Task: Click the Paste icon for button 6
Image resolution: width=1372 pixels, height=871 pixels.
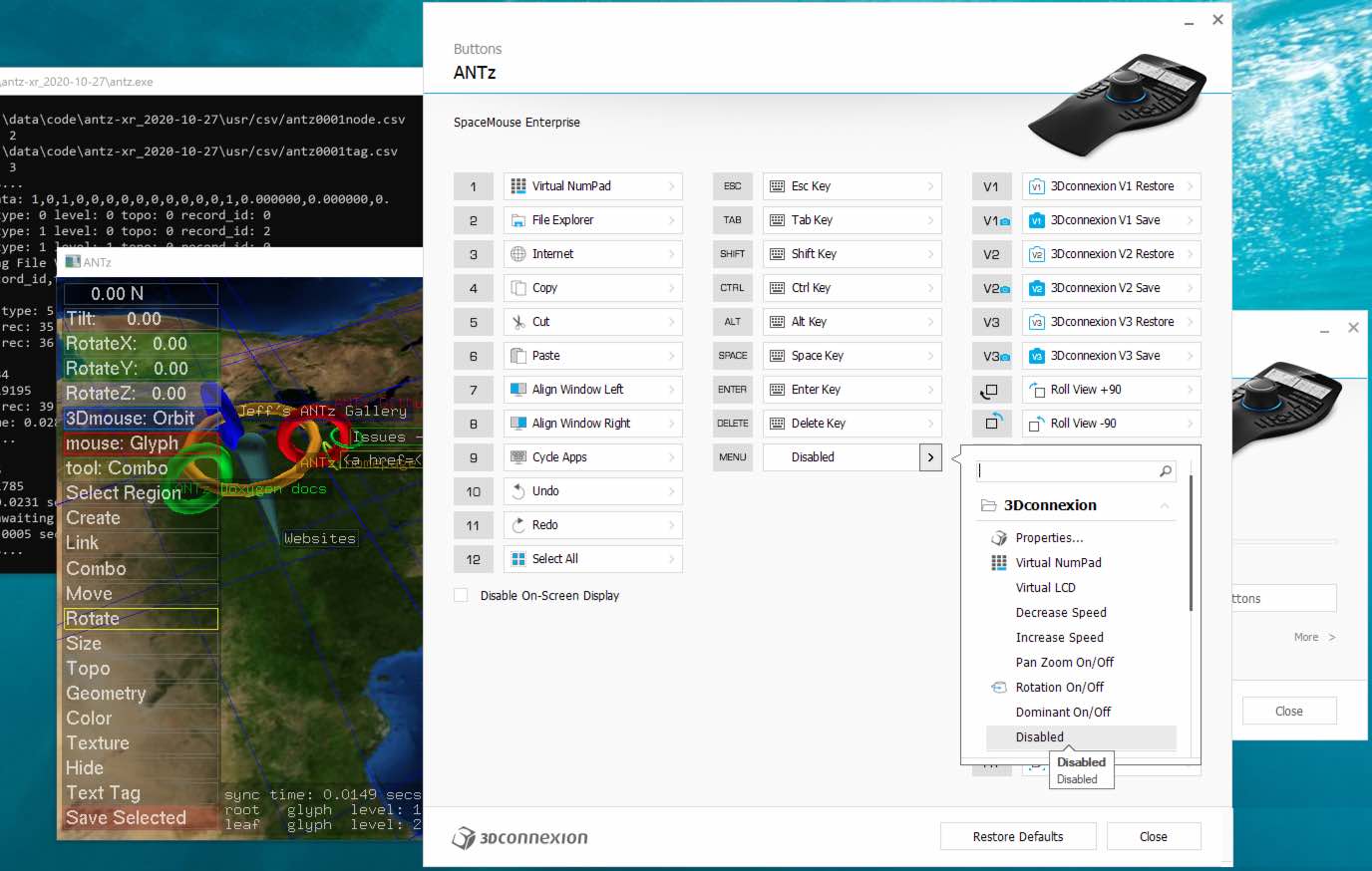Action: pos(518,356)
